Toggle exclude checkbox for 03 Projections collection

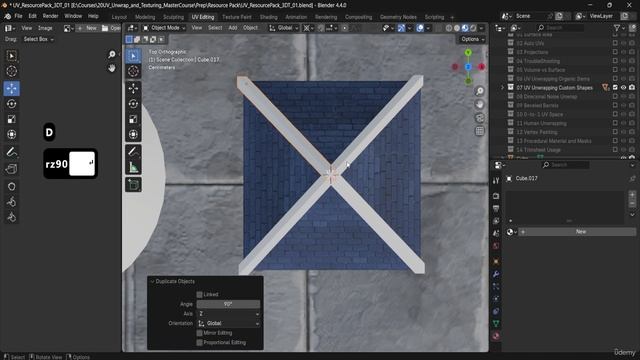pos(615,52)
